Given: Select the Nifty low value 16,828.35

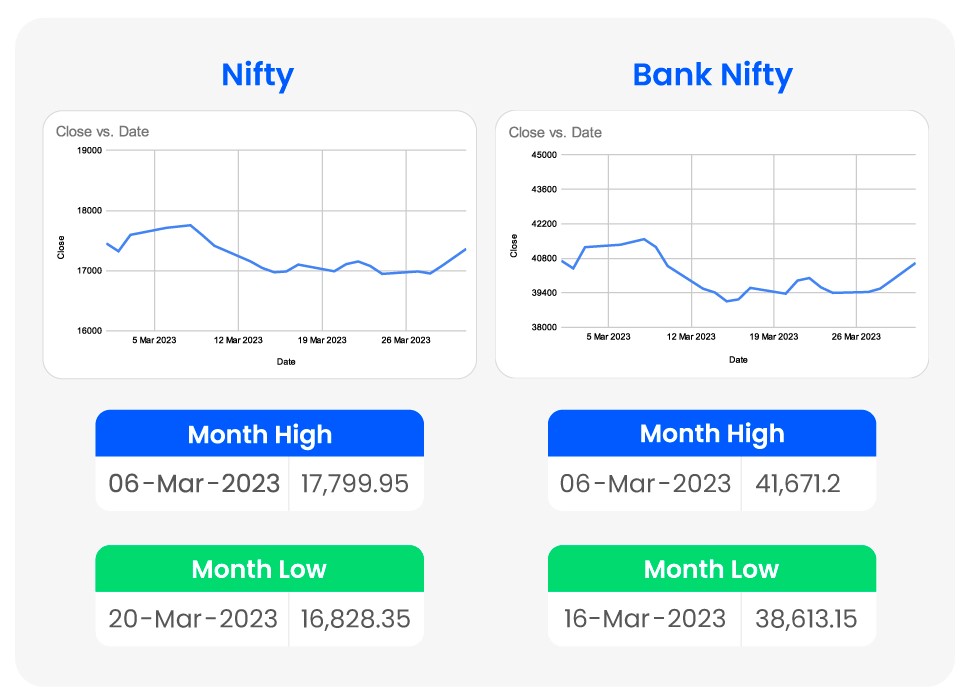Looking at the screenshot, I should pos(355,619).
